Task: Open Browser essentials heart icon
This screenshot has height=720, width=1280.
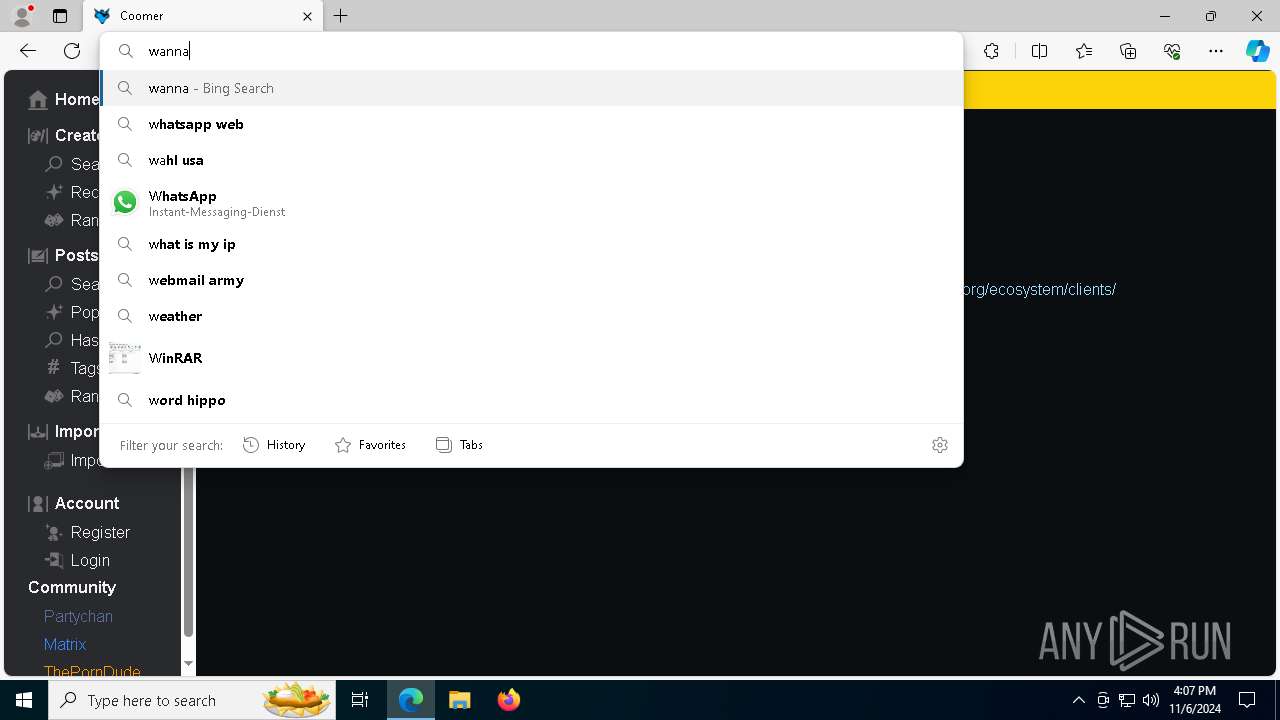Action: point(1172,51)
